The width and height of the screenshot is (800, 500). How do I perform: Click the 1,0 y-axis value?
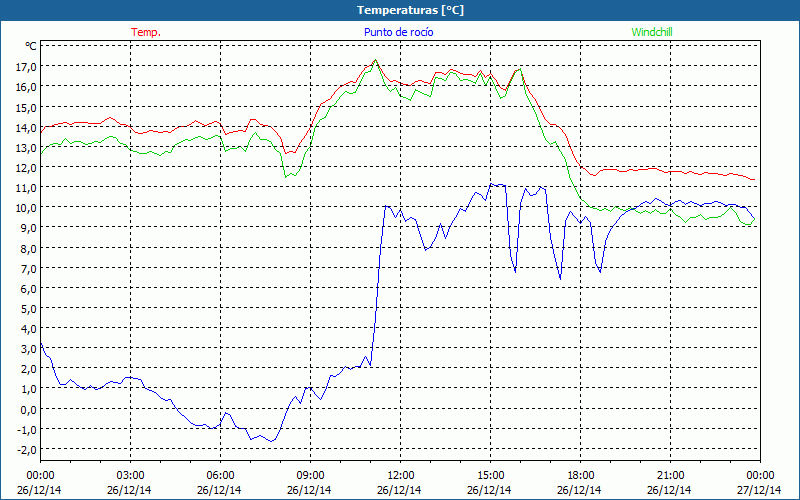point(29,389)
